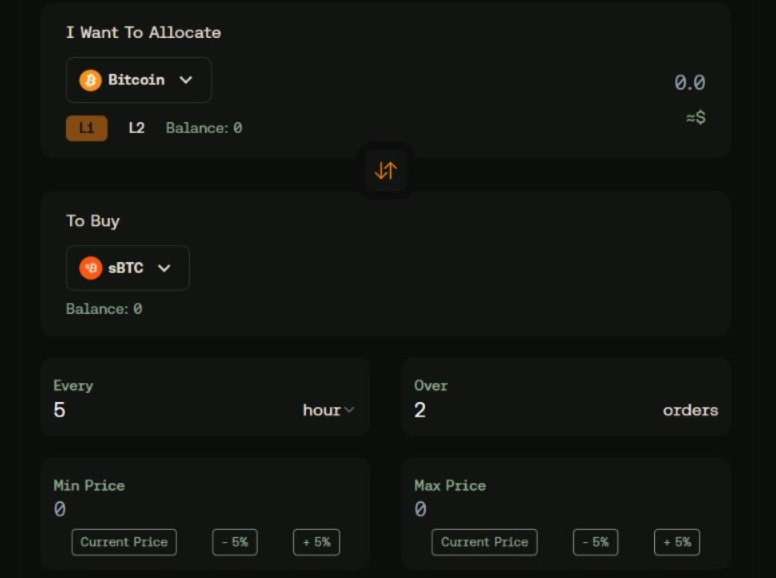The image size is (776, 578).
Task: Set Min Price to Current Price
Action: pos(124,542)
